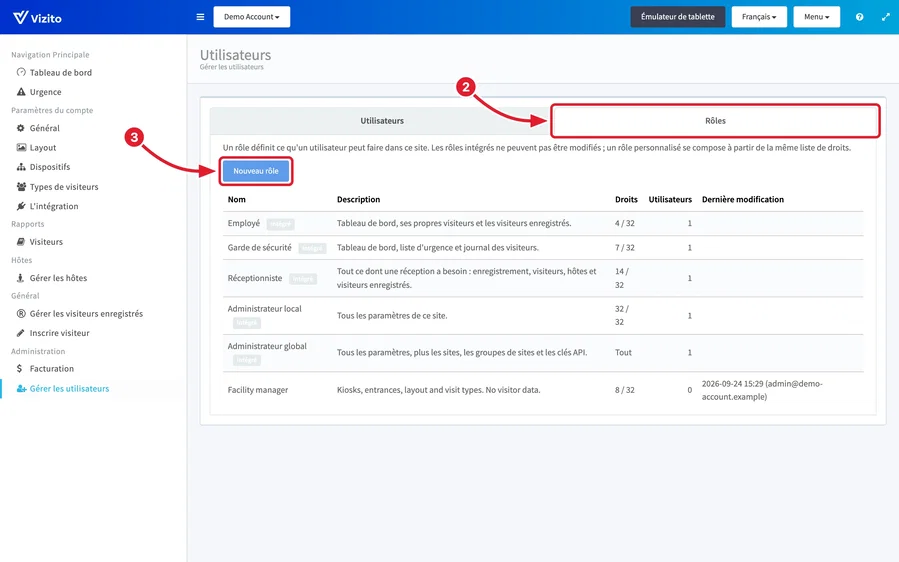Click the Intégré badge beside Employé

[x=280, y=224]
